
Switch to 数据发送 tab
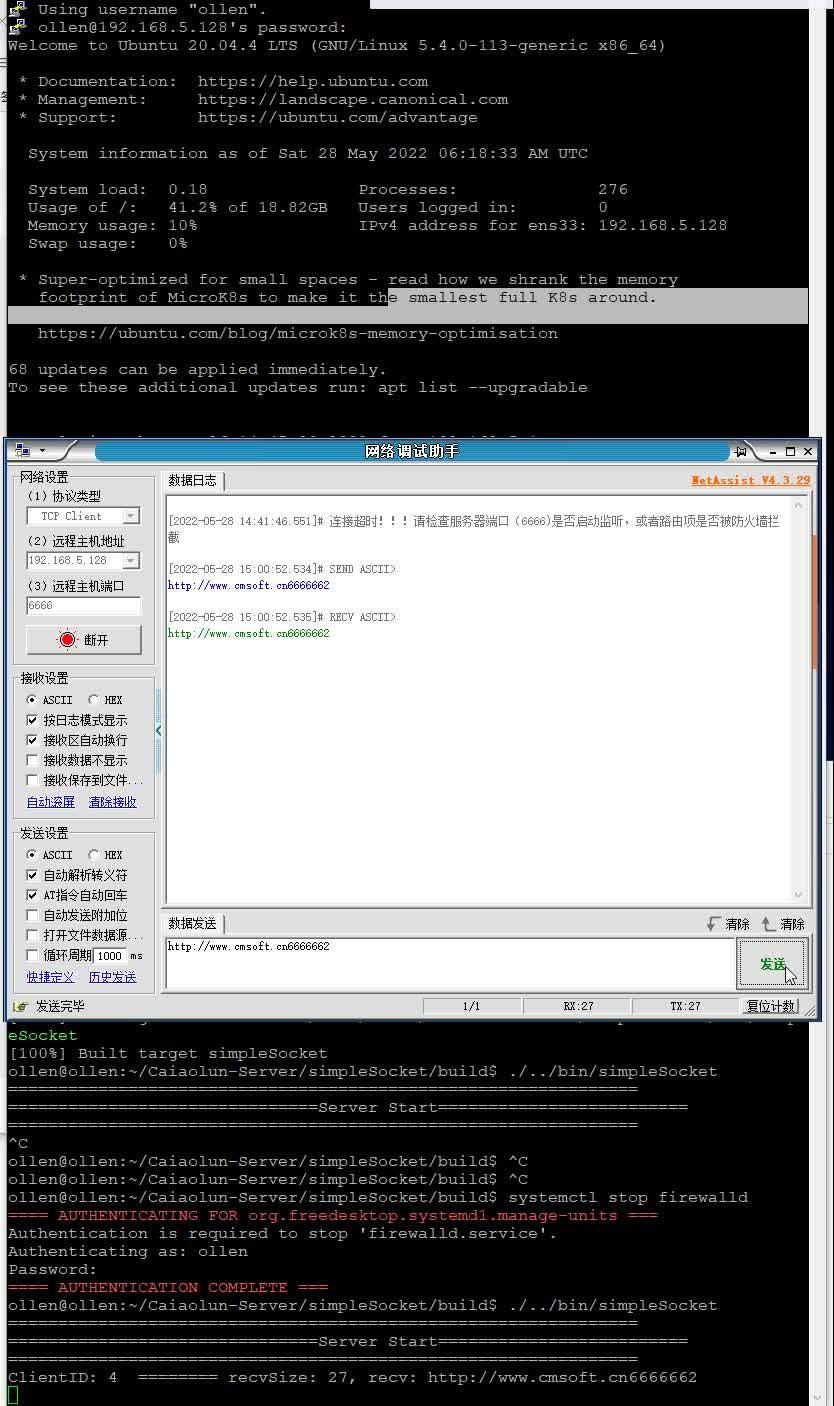pos(192,923)
